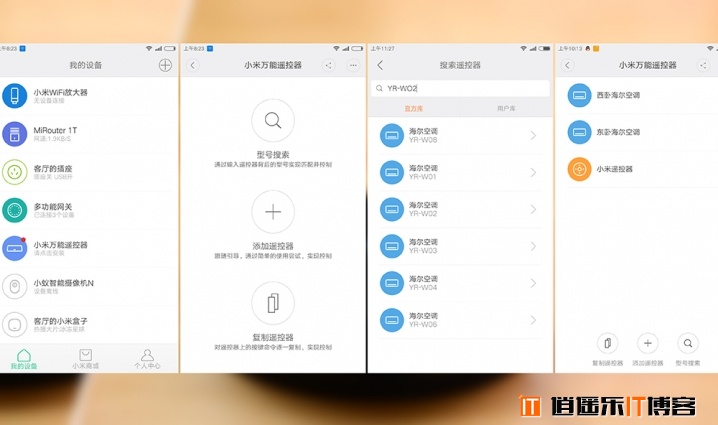Select the 小蚁智能摄像机N camera icon
718x425 pixels.
pyautogui.click(x=15, y=286)
